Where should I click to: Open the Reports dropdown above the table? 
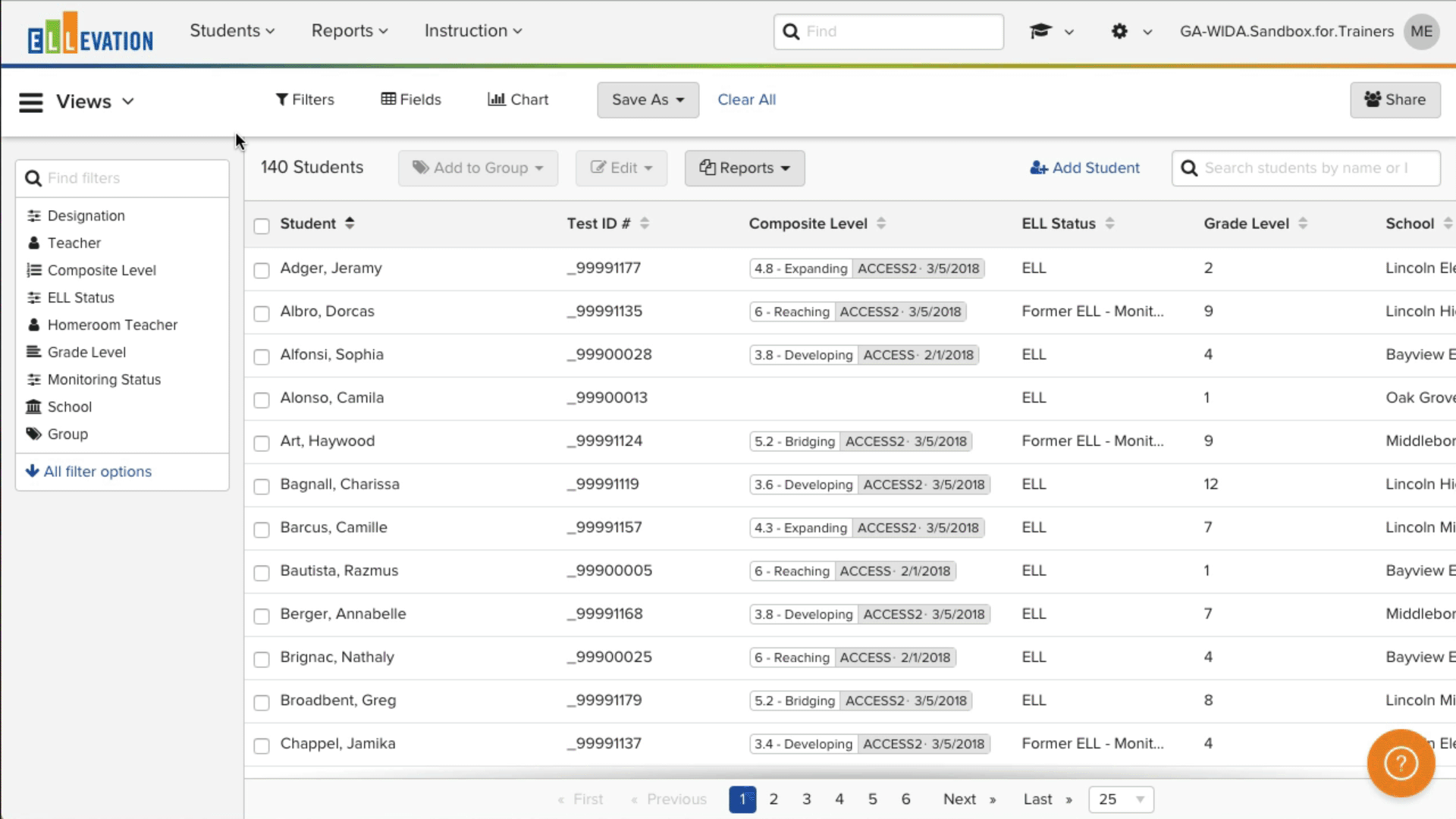pos(745,168)
